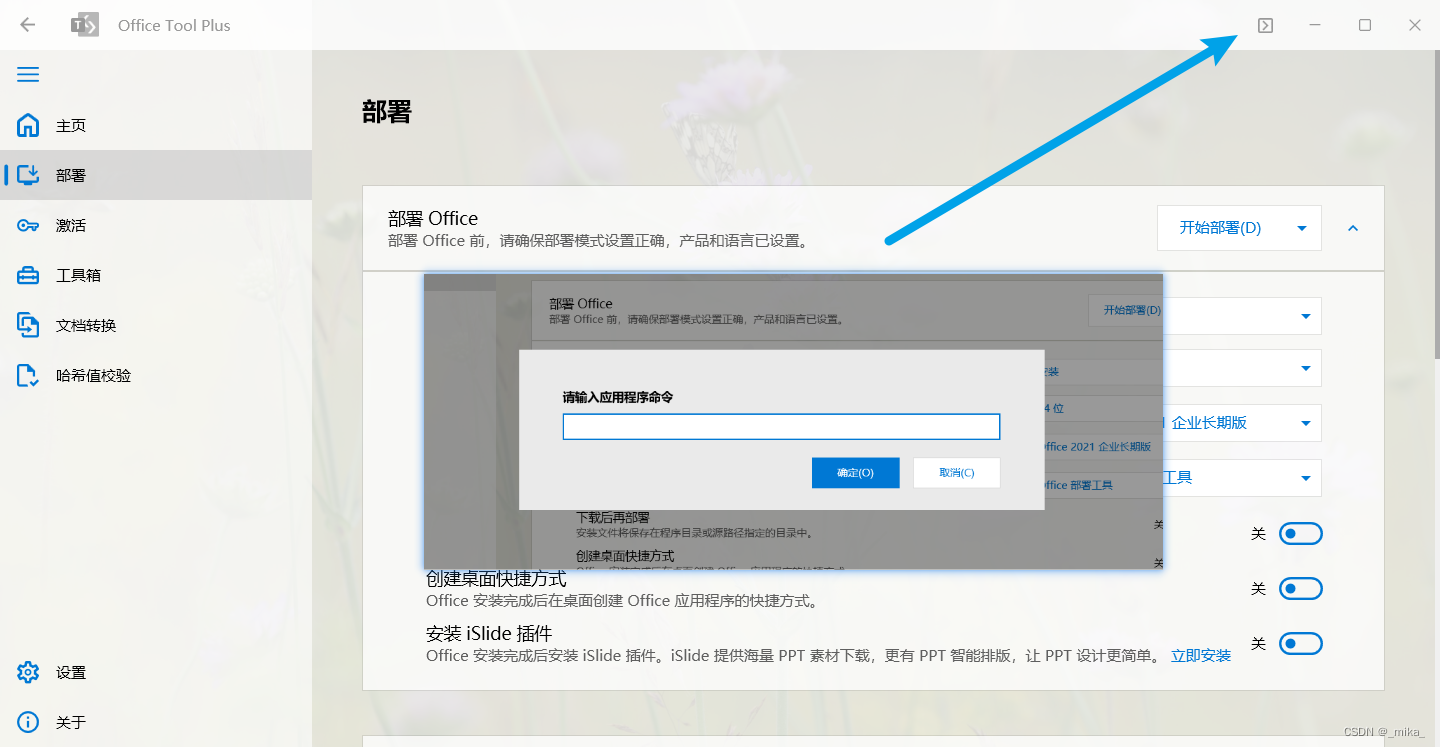This screenshot has height=747, width=1440.
Task: Maximize the Office Tool Plus window
Action: [1364, 25]
